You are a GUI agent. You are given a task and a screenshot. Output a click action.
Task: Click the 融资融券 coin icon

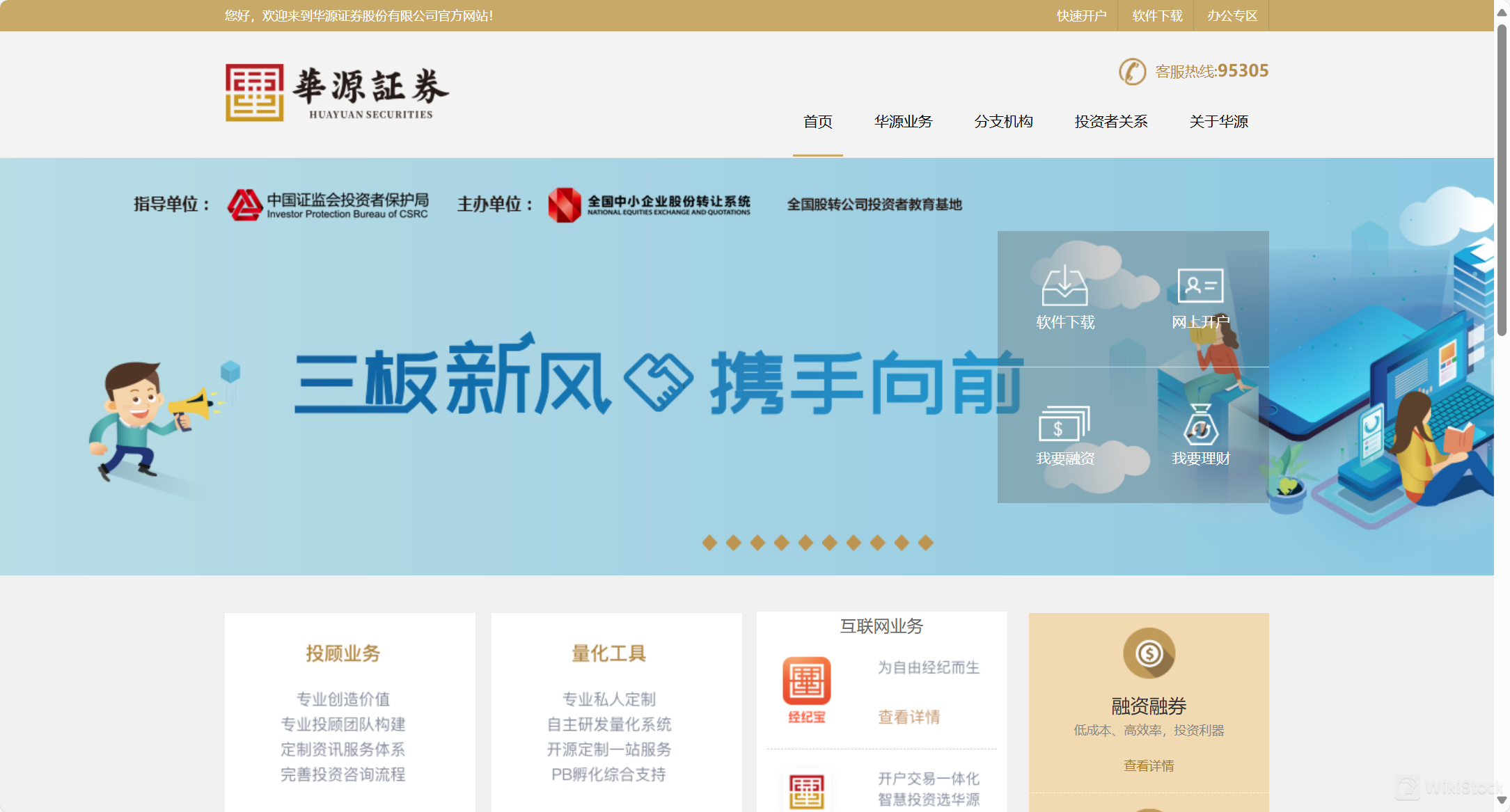(x=1149, y=653)
